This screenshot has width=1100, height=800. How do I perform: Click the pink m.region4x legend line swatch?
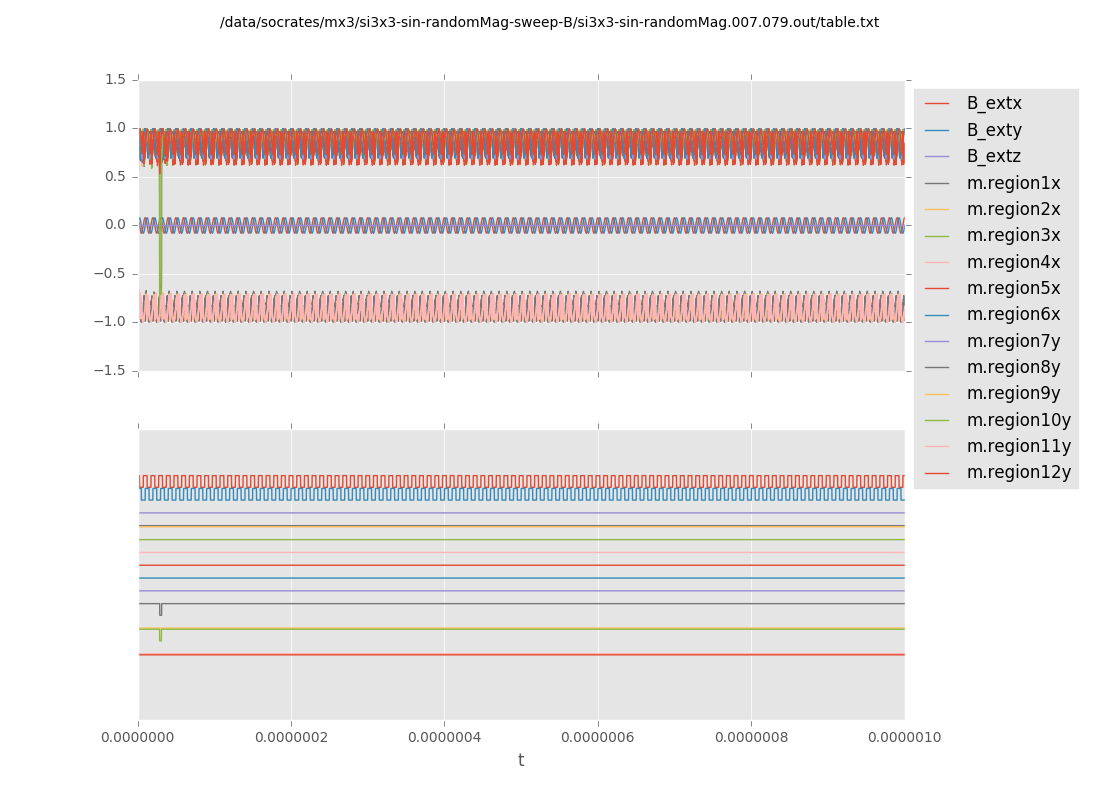click(x=937, y=263)
